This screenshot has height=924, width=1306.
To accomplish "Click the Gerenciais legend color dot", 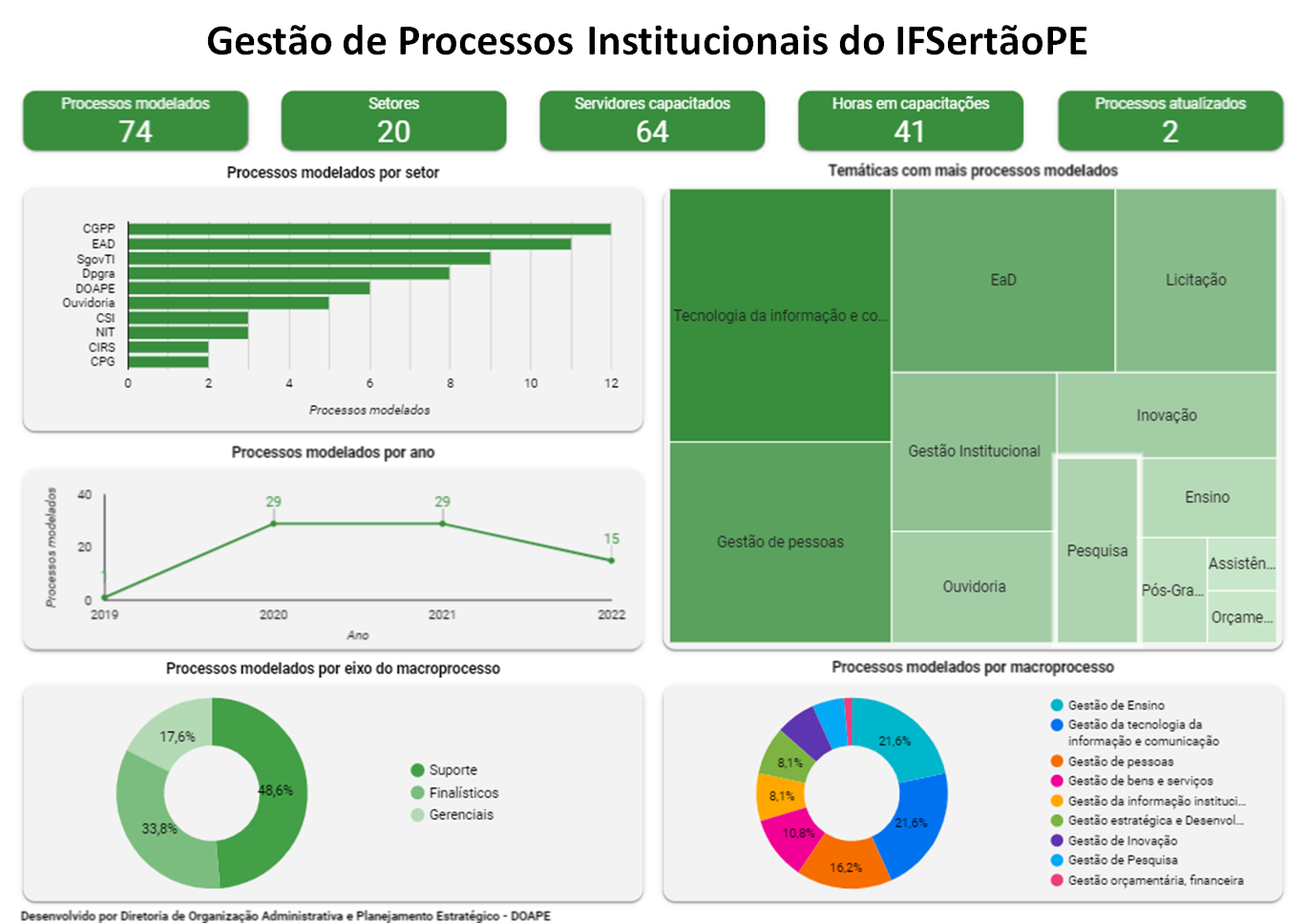I will 417,815.
